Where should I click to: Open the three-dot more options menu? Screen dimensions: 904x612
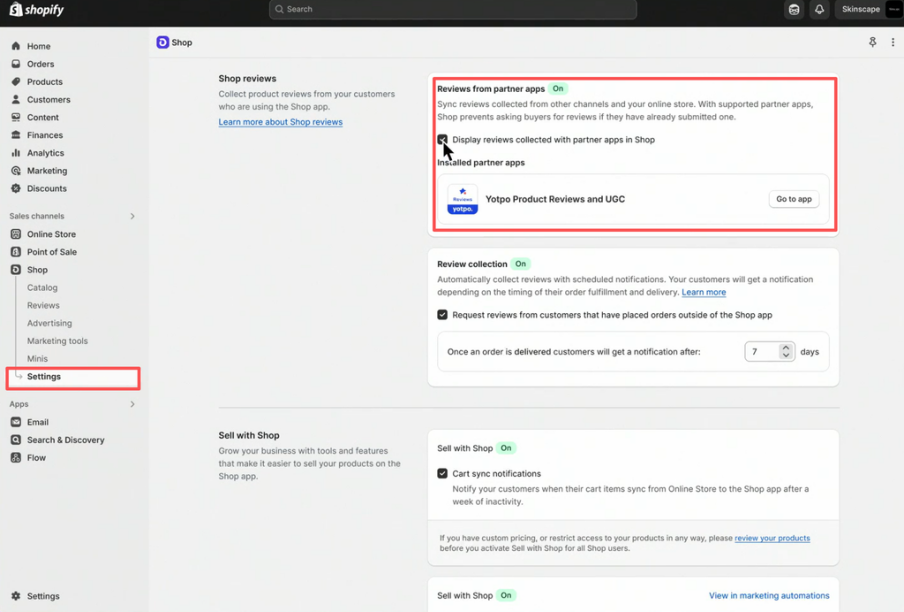892,43
